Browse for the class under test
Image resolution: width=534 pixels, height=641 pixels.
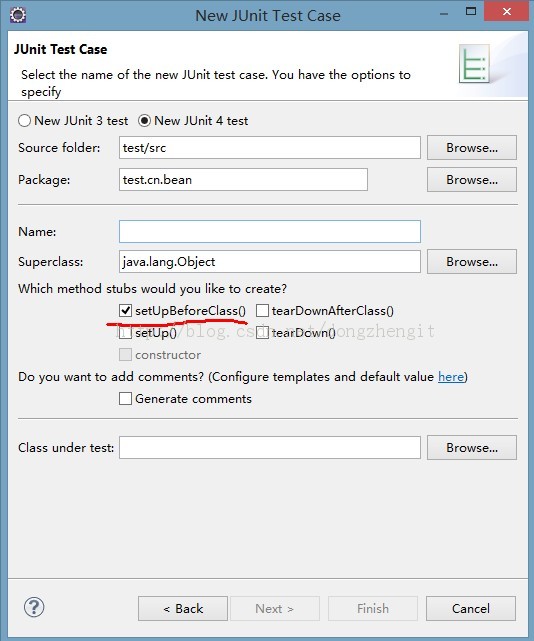pyautogui.click(x=472, y=448)
